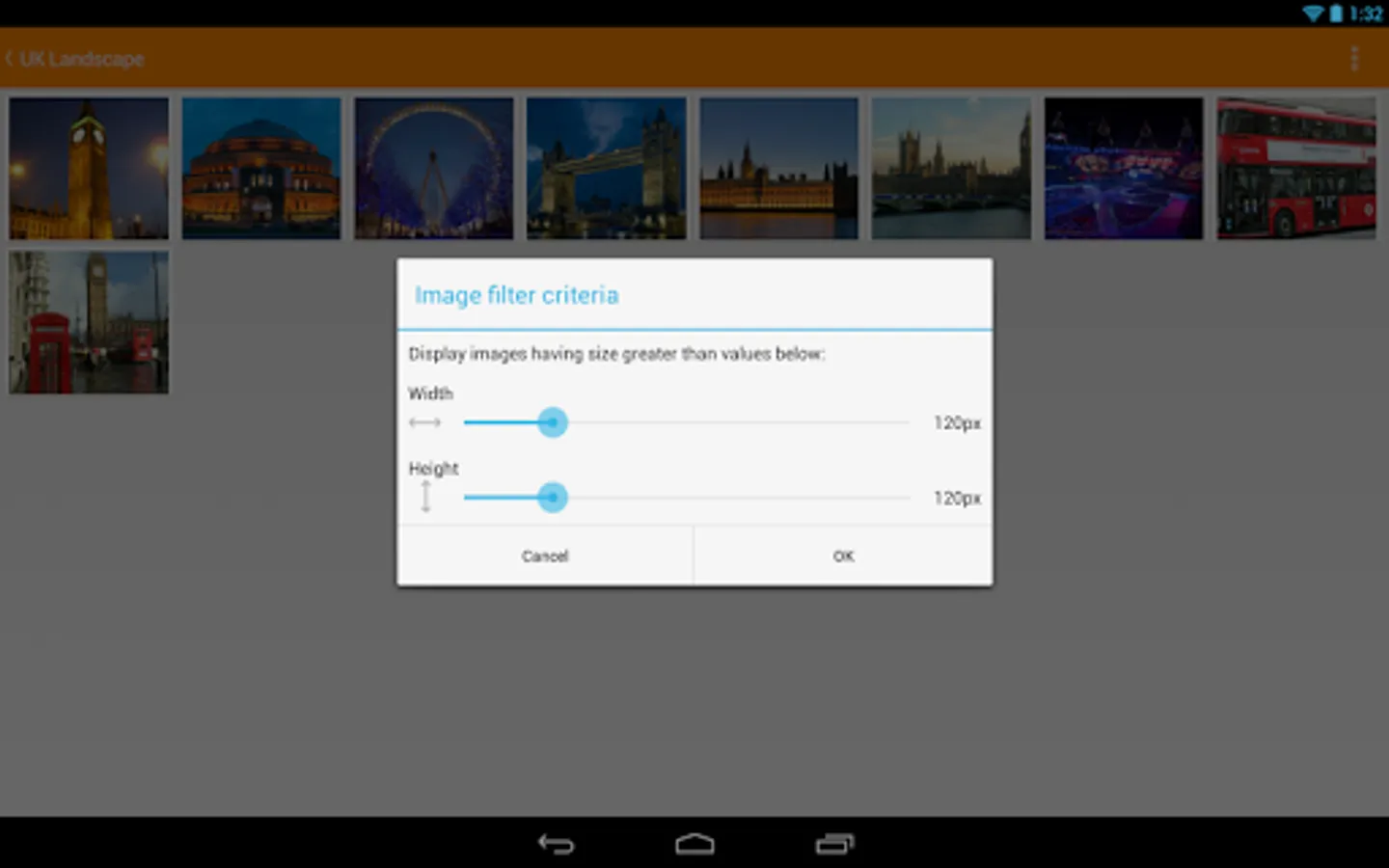The width and height of the screenshot is (1389, 868).
Task: Click the Width label
Action: click(430, 393)
